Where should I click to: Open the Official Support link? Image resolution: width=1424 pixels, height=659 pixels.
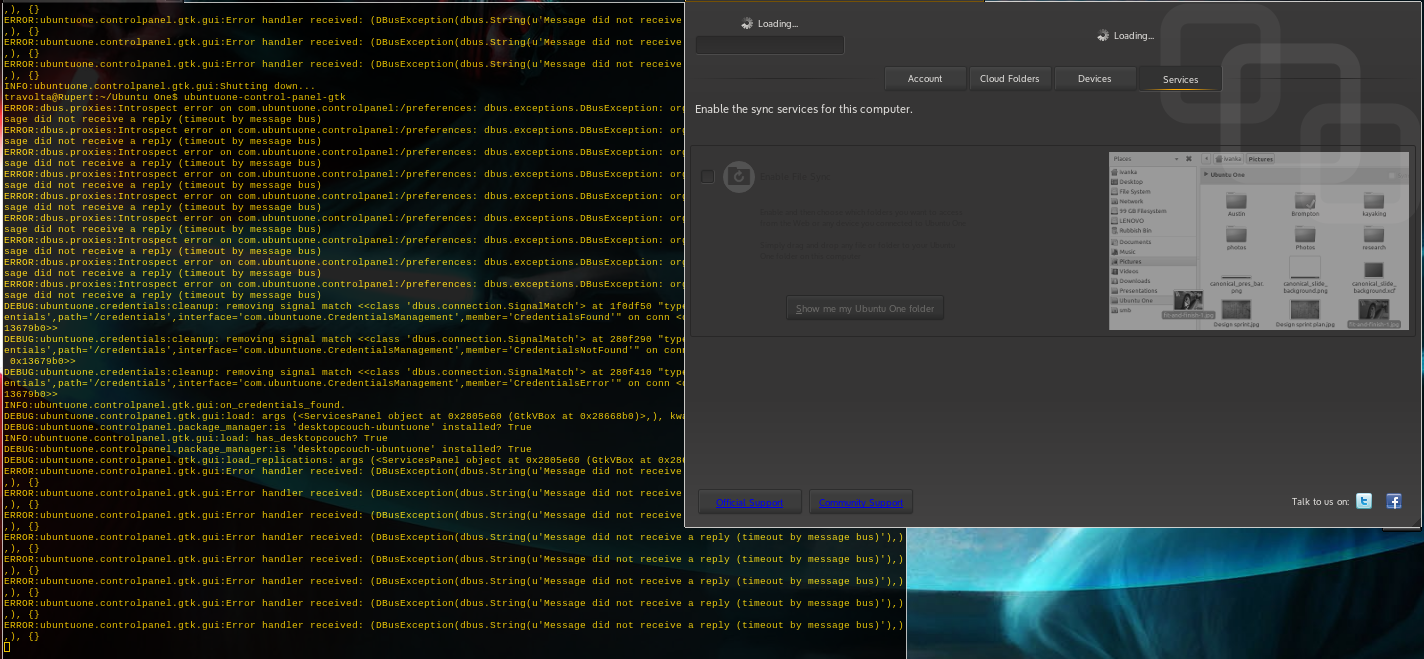pos(749,502)
